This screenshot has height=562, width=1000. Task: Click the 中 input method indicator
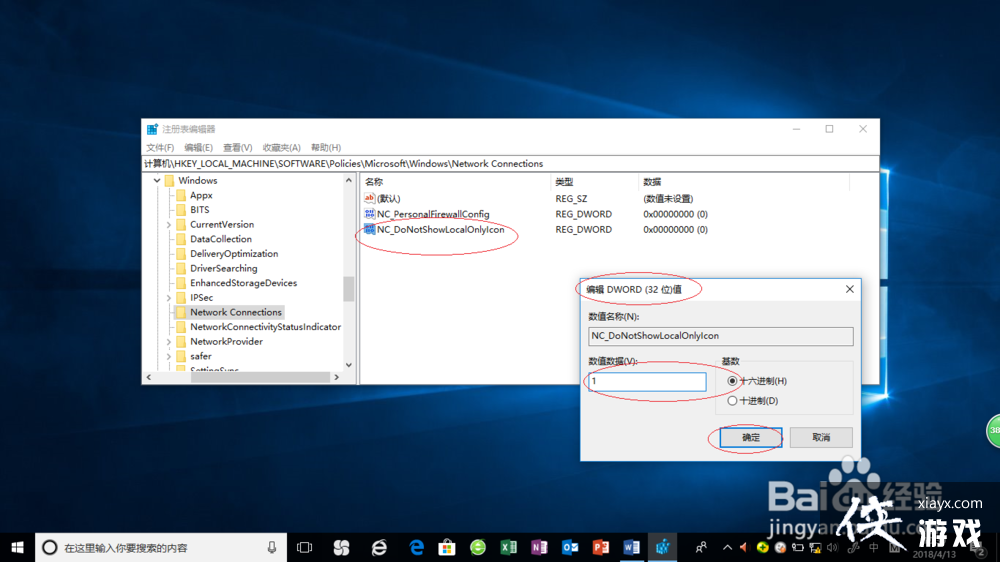click(x=874, y=547)
